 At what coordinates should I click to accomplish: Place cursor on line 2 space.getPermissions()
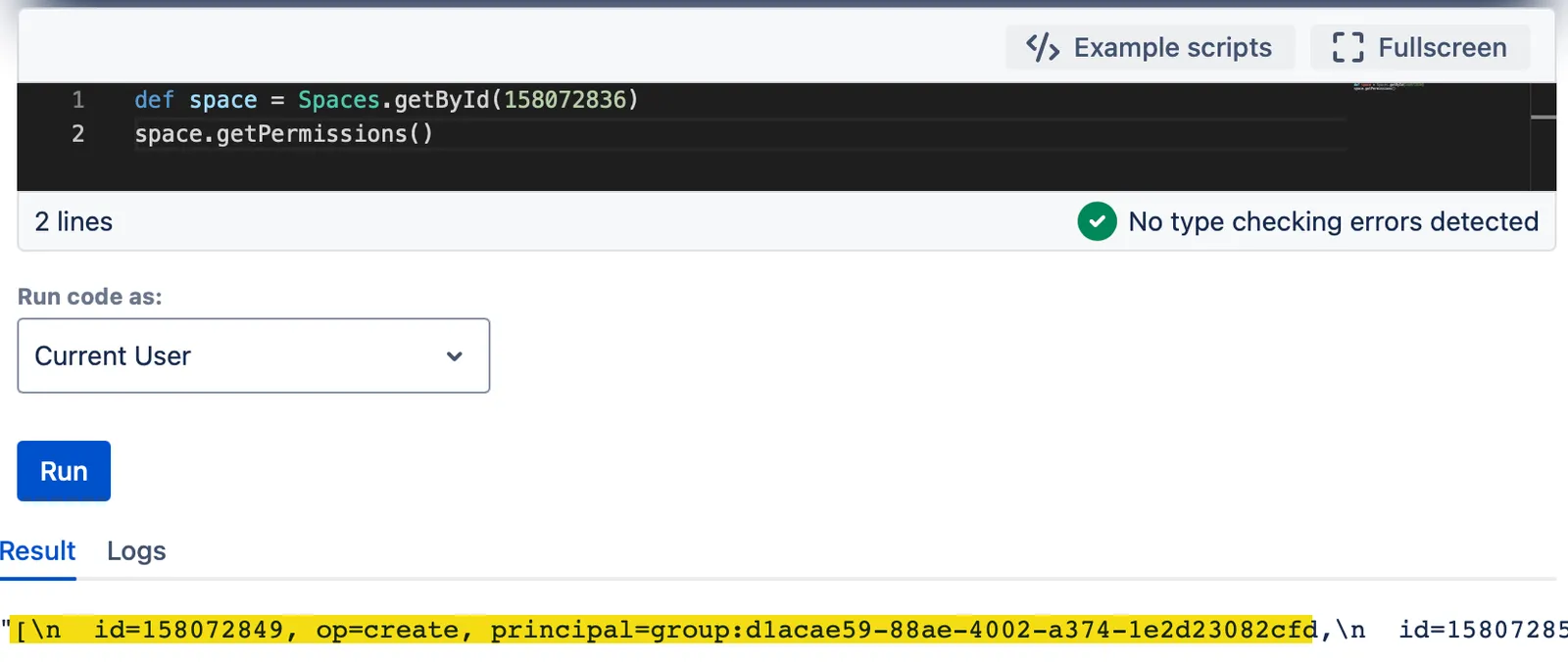(x=283, y=134)
